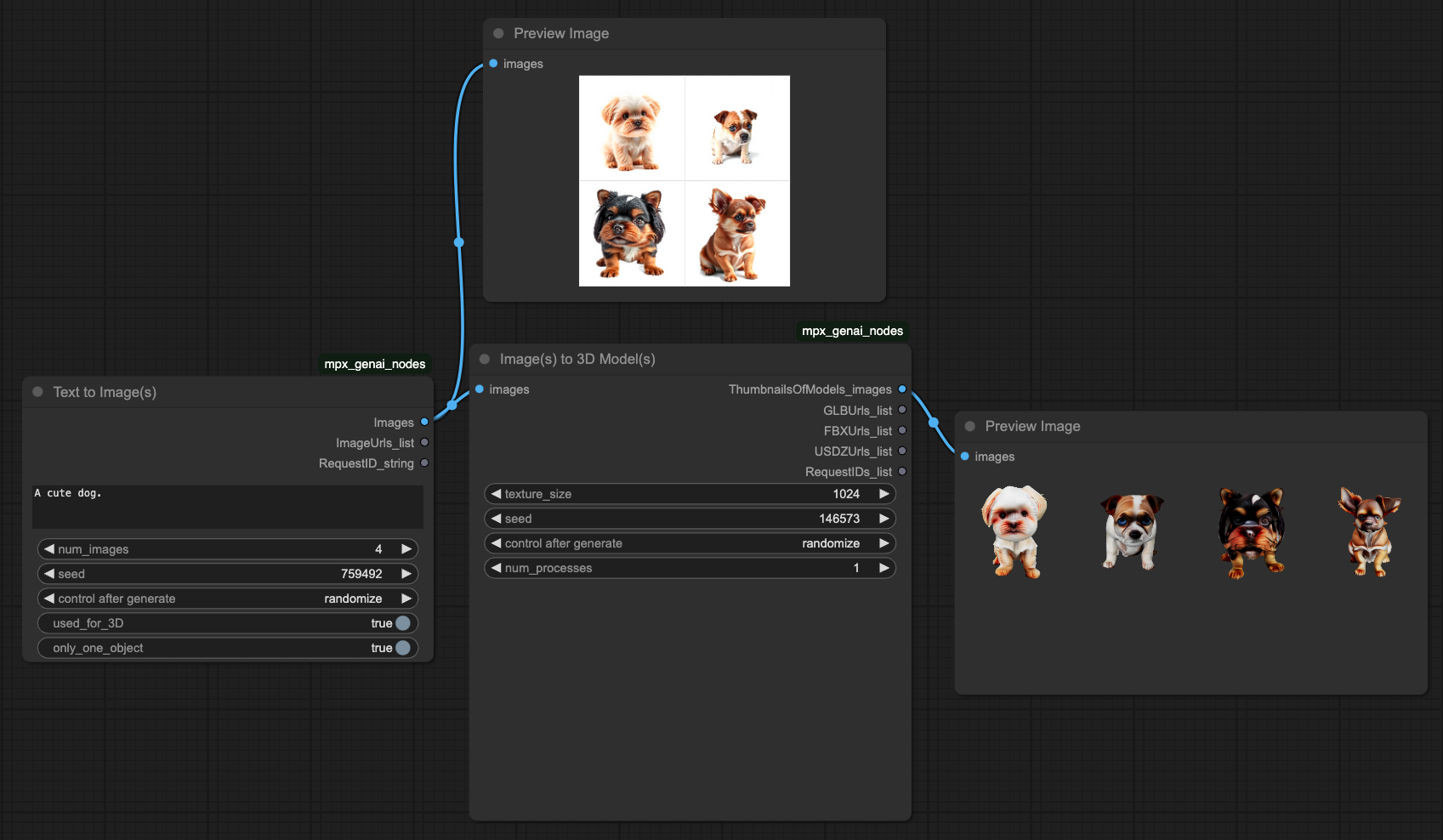This screenshot has width=1443, height=840.
Task: Open the black-tan puppy thumbnail
Action: 632,234
